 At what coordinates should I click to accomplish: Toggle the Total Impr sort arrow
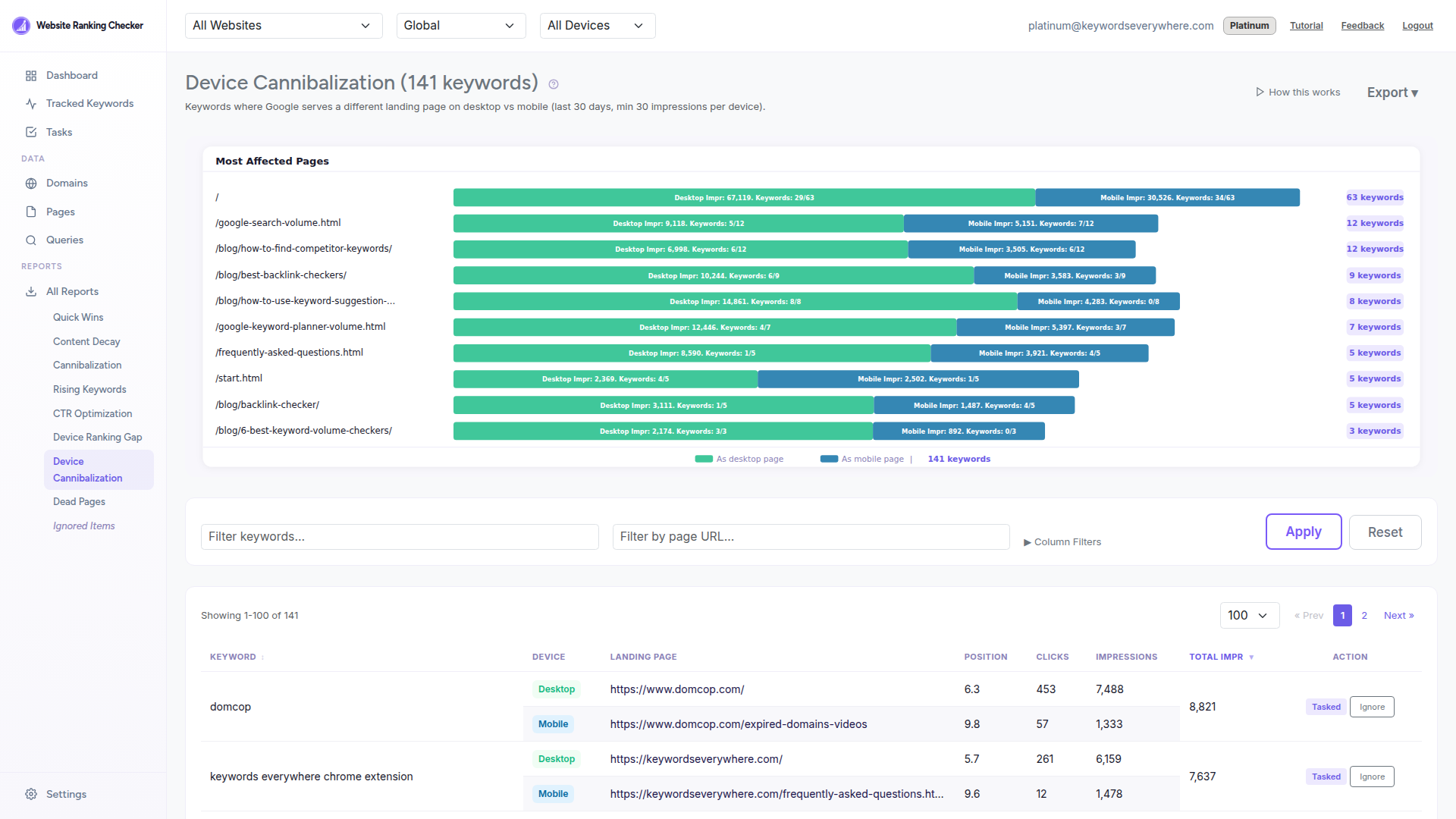1250,657
